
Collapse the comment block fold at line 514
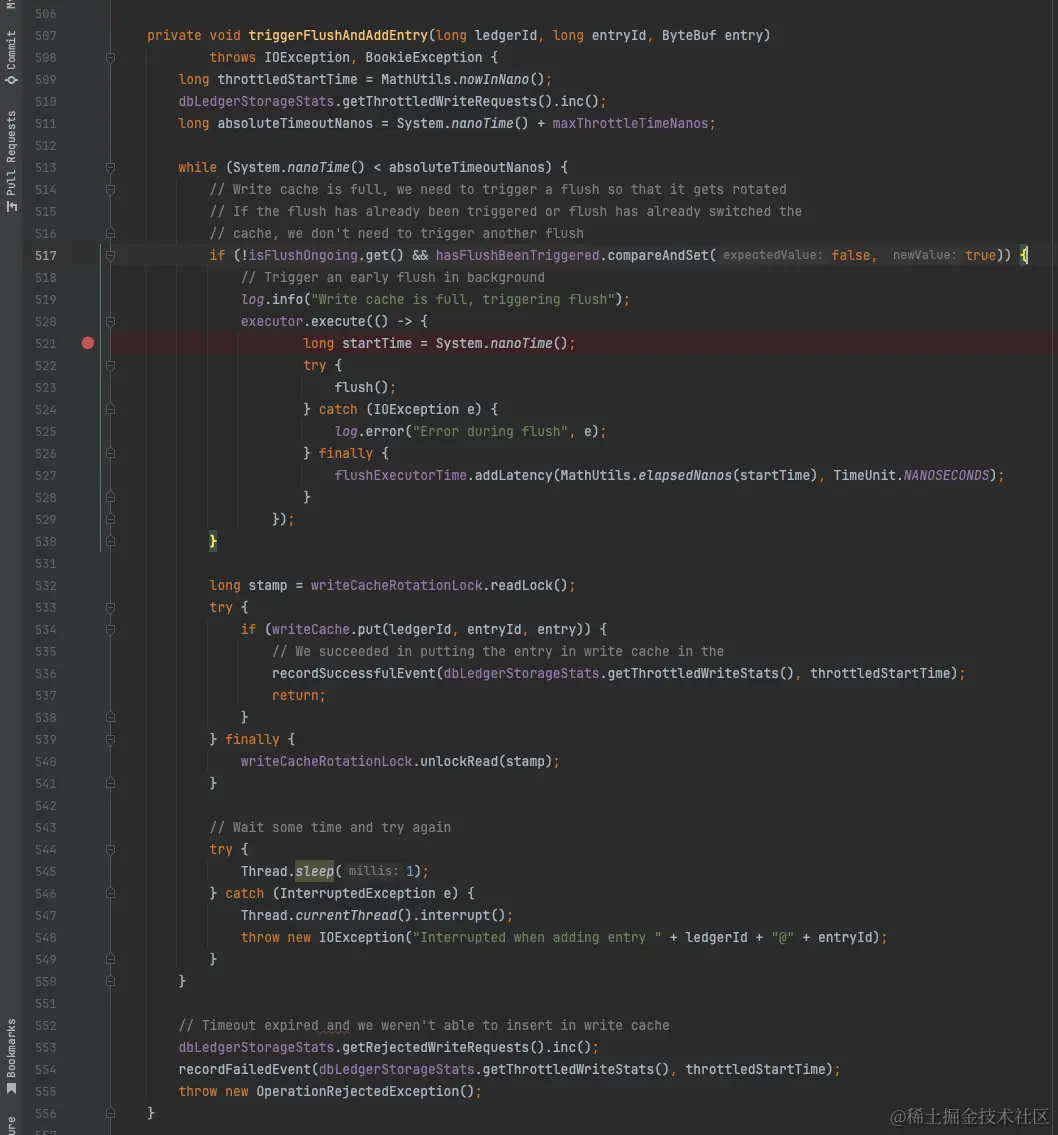(x=110, y=190)
